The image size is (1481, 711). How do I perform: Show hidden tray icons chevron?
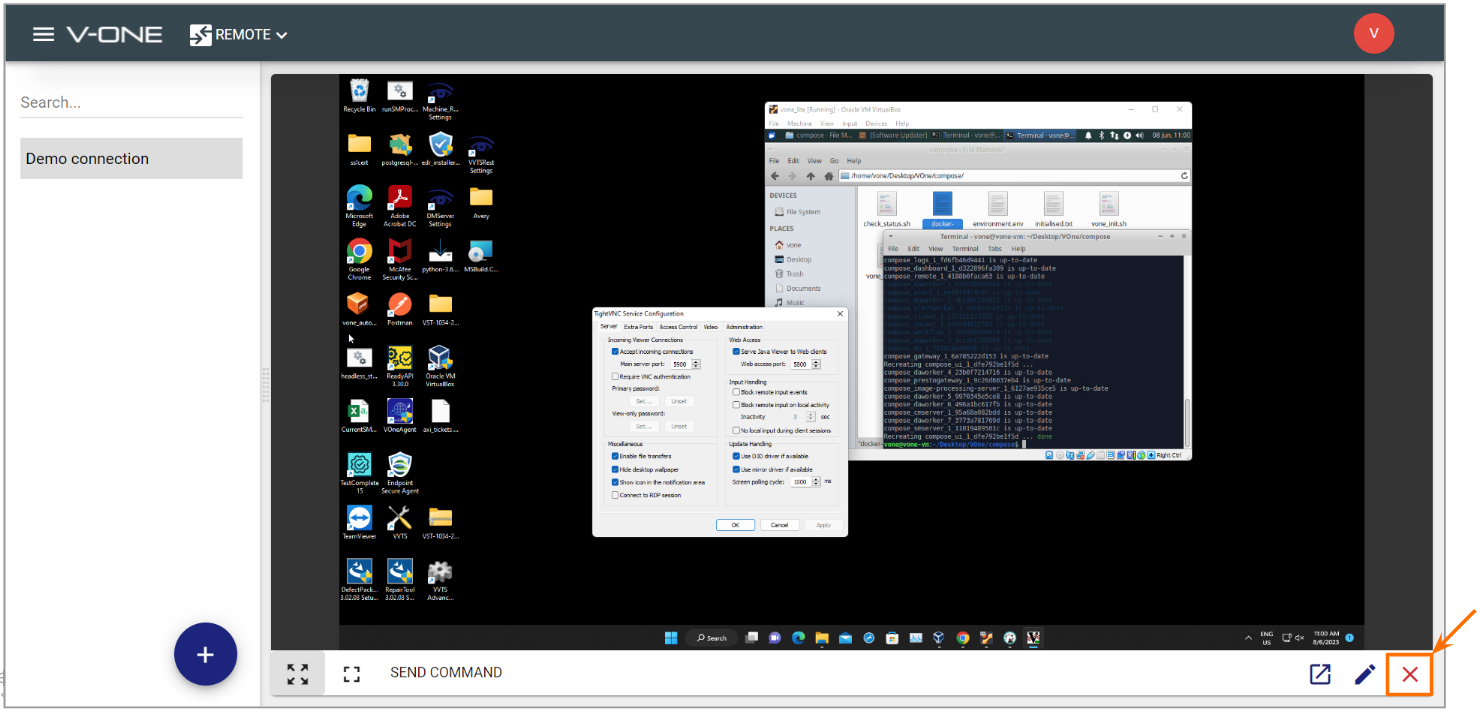(x=1248, y=637)
